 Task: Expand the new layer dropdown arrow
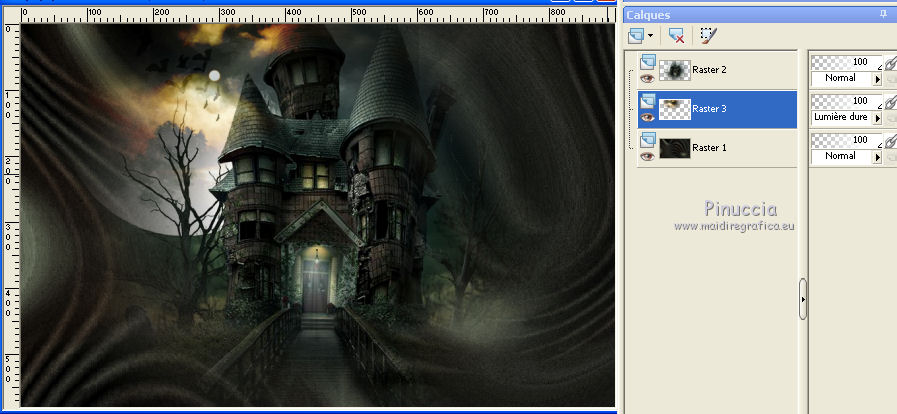pos(650,37)
